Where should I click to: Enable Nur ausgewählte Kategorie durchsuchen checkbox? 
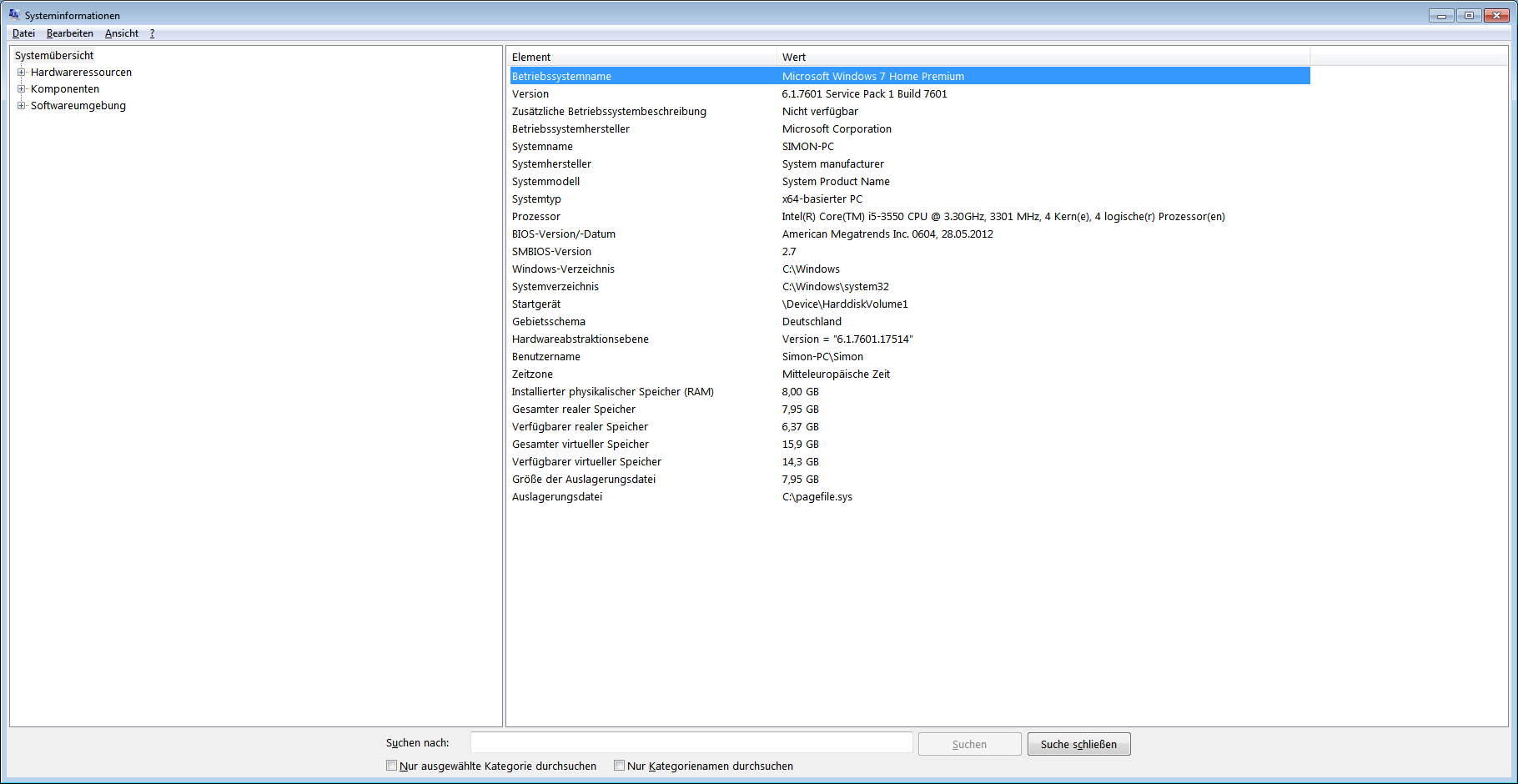click(391, 766)
